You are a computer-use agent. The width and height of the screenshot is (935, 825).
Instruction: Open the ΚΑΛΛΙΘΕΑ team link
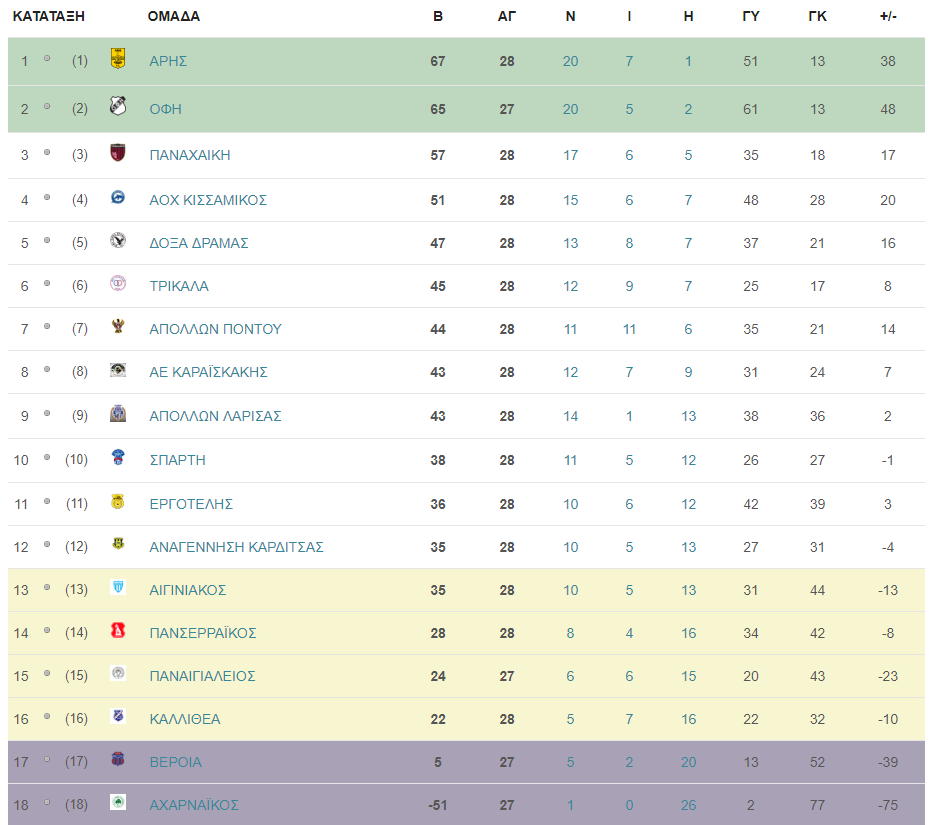coord(185,719)
